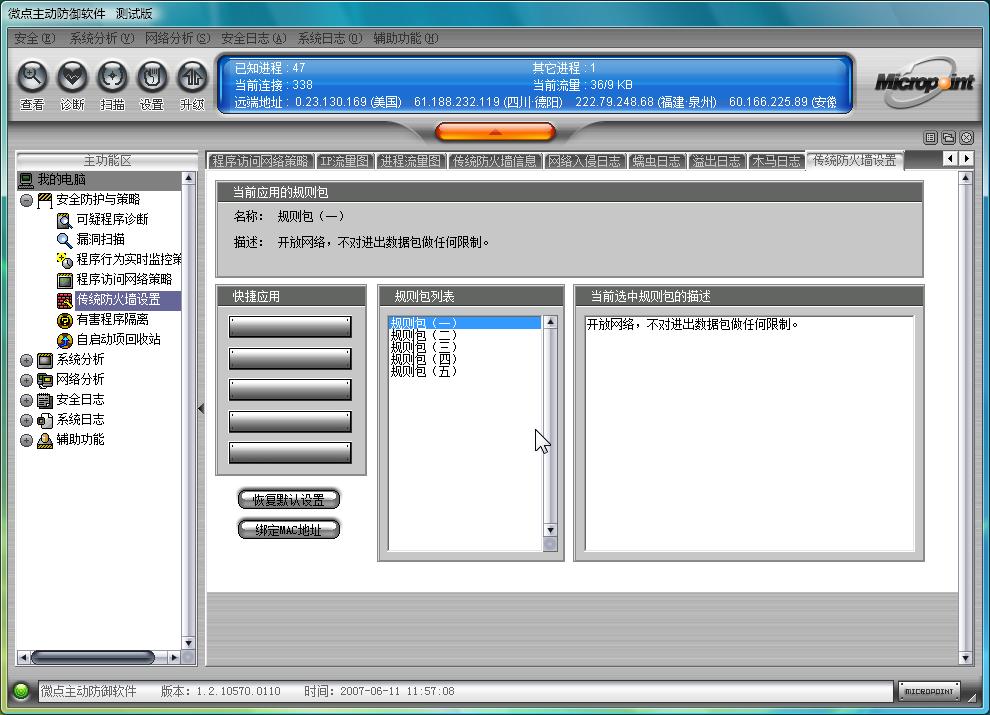Switch to the 程序访问网络策略 tab
Screen dimensions: 990x715
[260, 161]
